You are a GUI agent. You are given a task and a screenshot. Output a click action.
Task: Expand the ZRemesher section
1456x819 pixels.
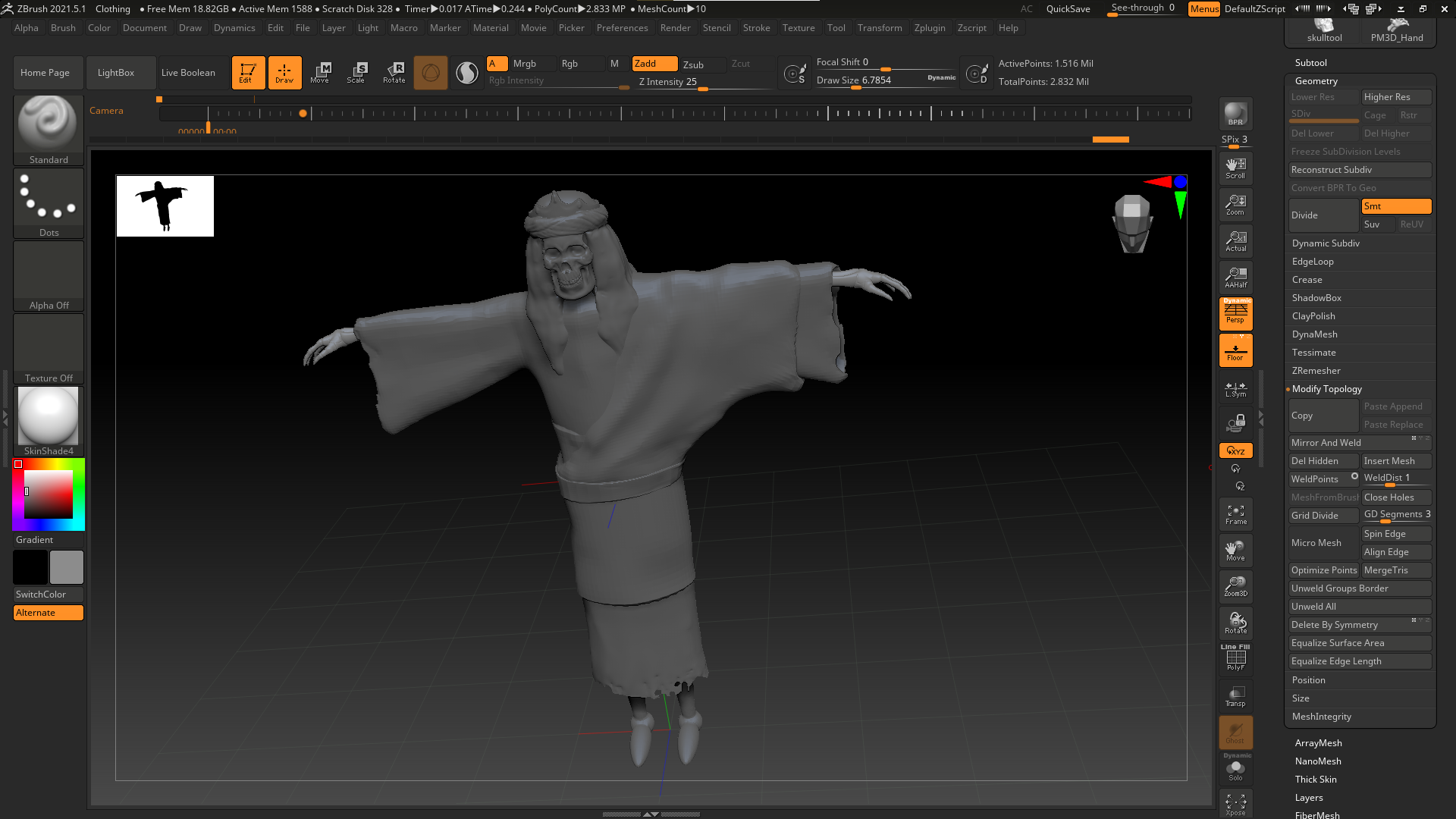pos(1316,371)
